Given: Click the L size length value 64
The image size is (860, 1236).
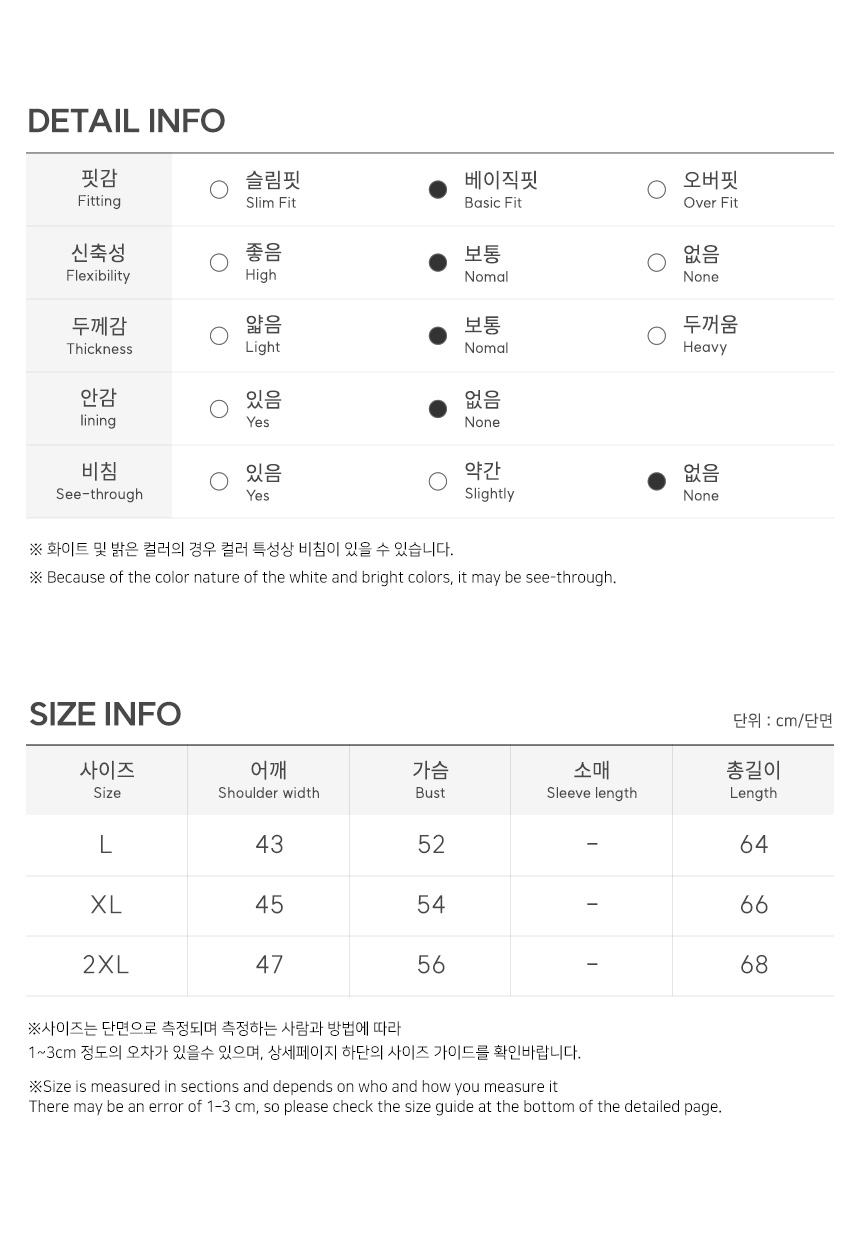Looking at the screenshot, I should (754, 845).
